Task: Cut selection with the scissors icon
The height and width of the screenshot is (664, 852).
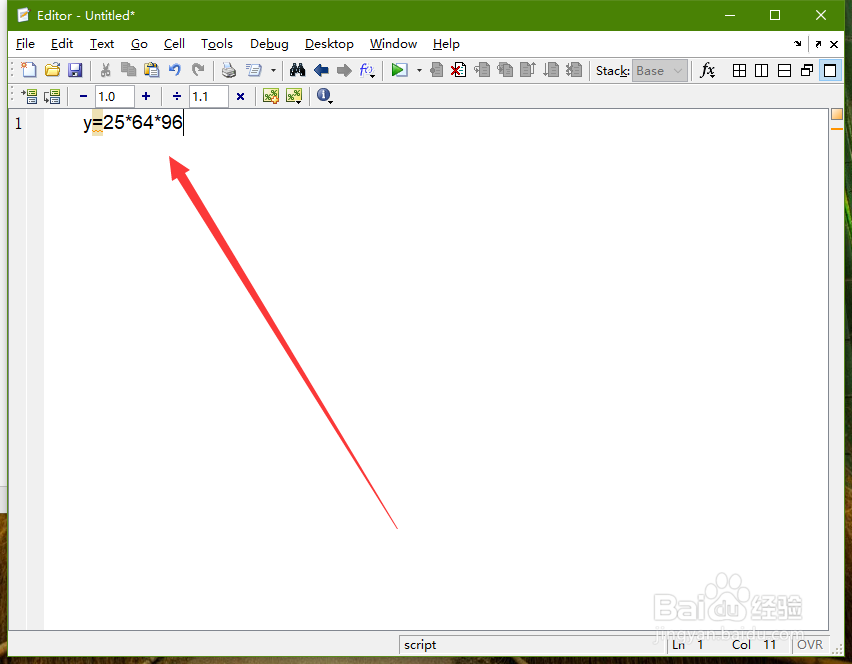Action: 105,70
